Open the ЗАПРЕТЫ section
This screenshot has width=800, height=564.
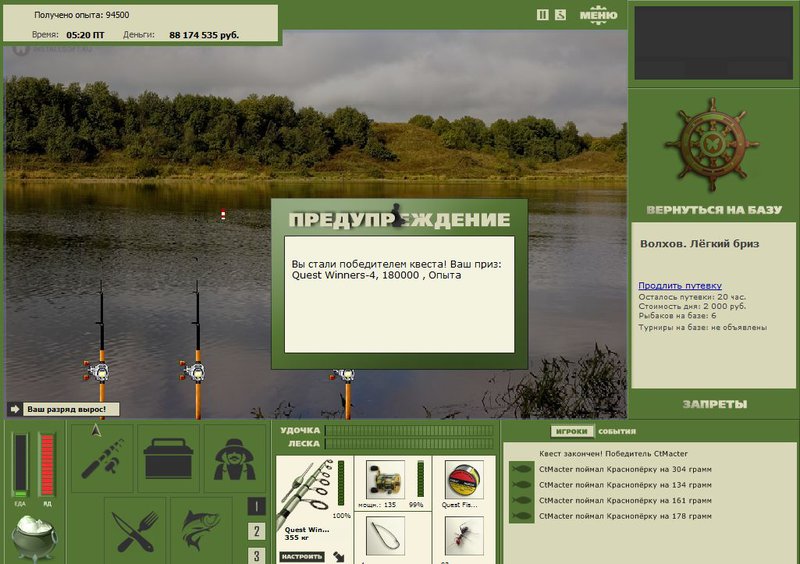tap(714, 404)
